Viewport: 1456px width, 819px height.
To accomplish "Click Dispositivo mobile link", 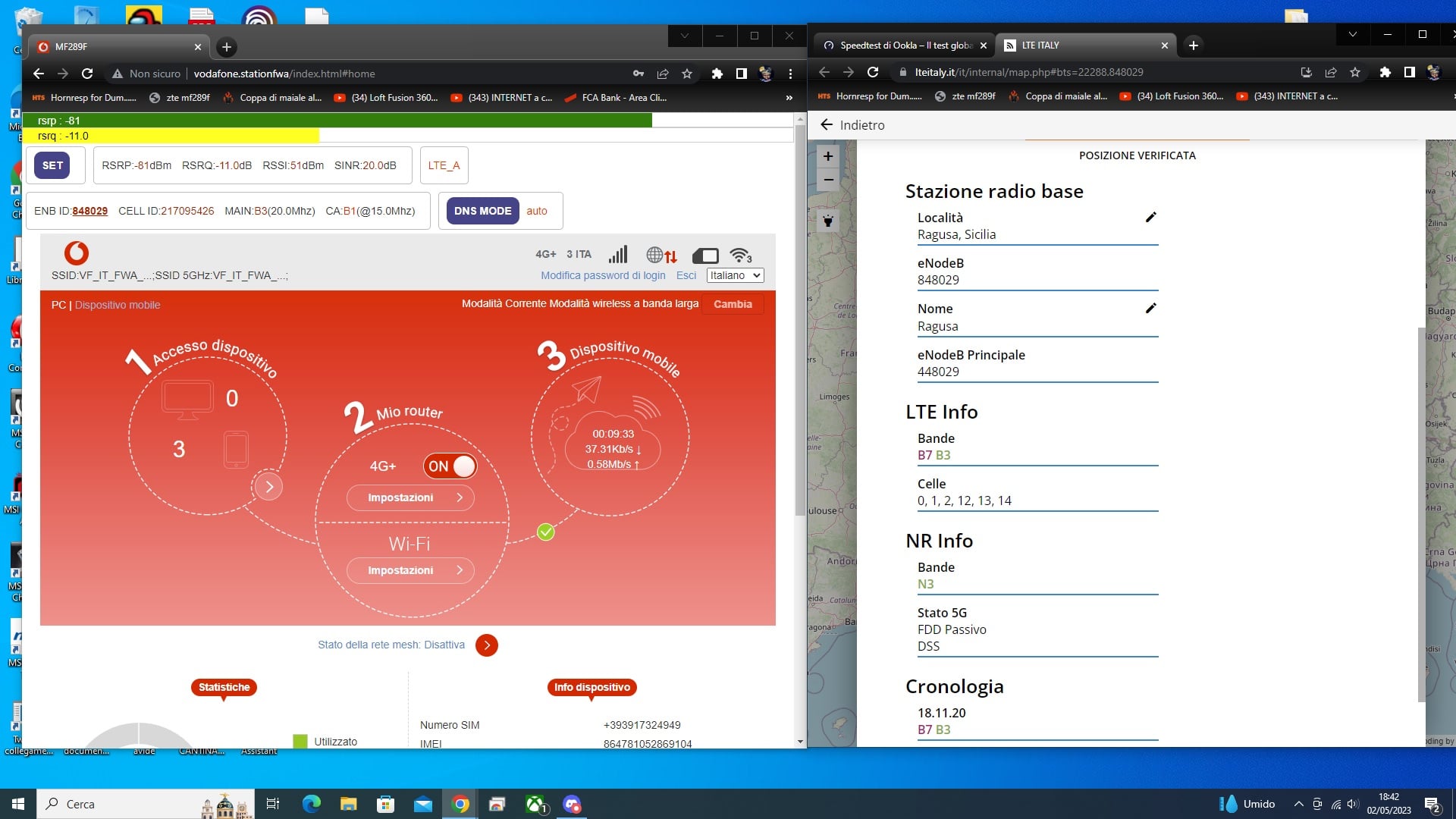I will (x=118, y=305).
